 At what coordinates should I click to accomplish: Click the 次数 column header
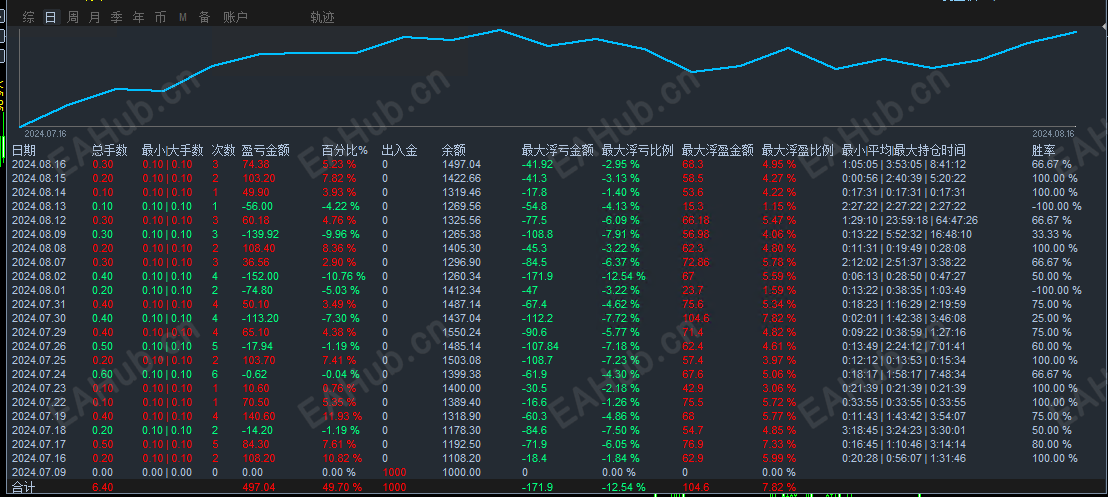tap(223, 151)
